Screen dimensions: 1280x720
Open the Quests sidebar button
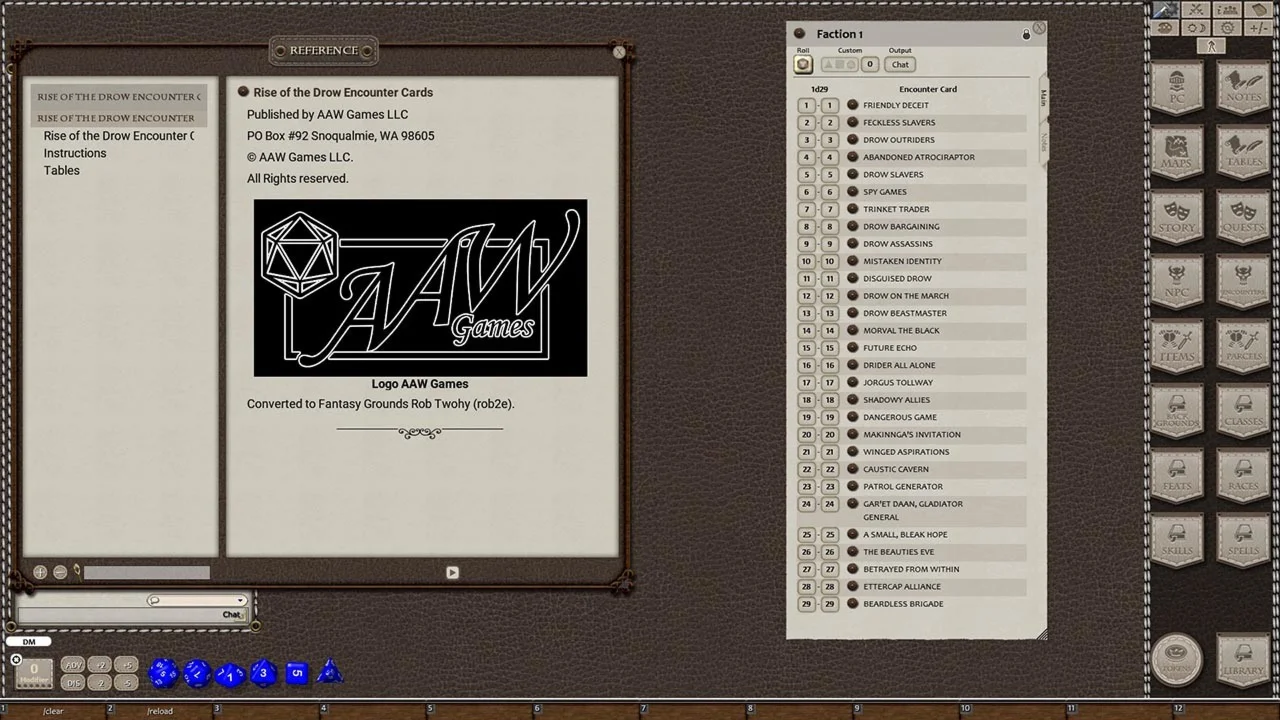tap(1243, 216)
